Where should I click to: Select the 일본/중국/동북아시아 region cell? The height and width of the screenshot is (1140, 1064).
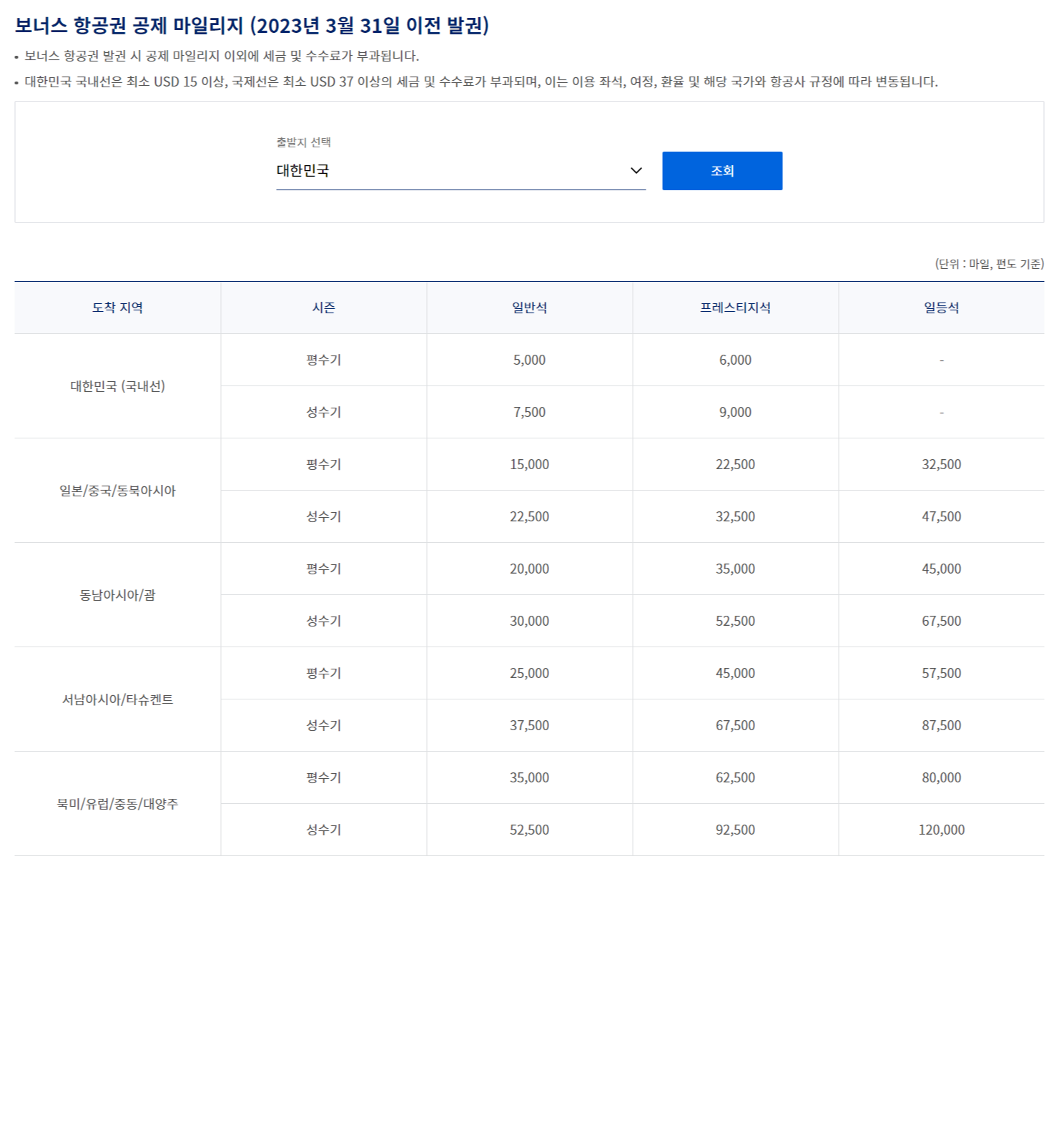(117, 491)
